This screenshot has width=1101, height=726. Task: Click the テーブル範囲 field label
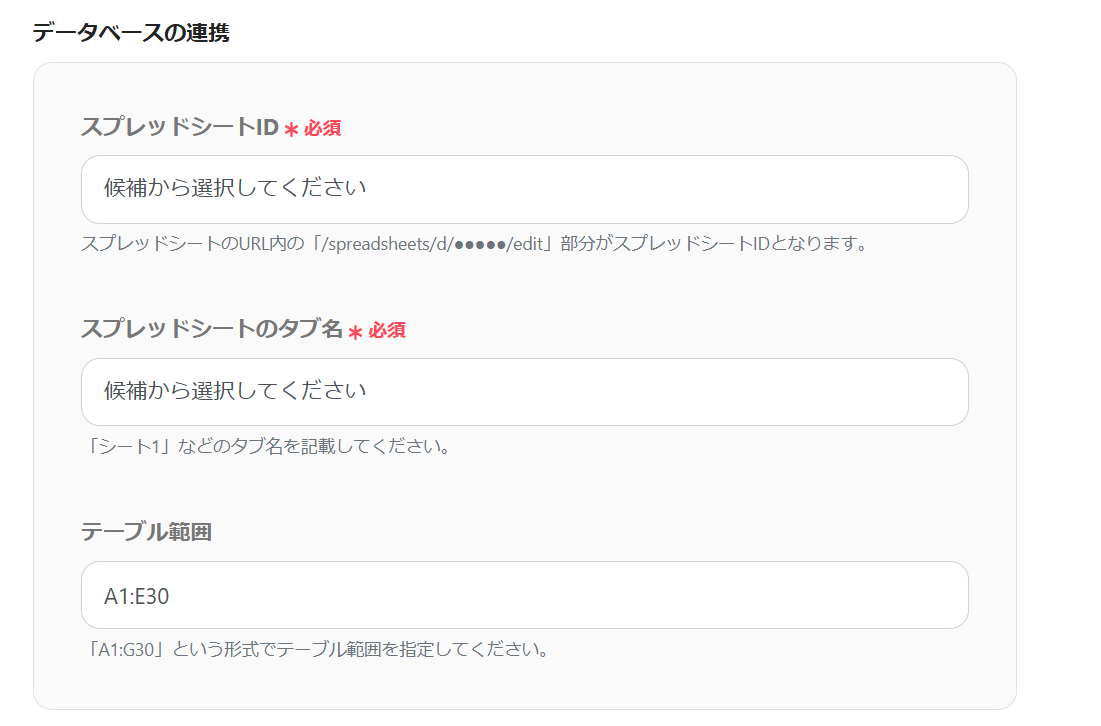[147, 532]
